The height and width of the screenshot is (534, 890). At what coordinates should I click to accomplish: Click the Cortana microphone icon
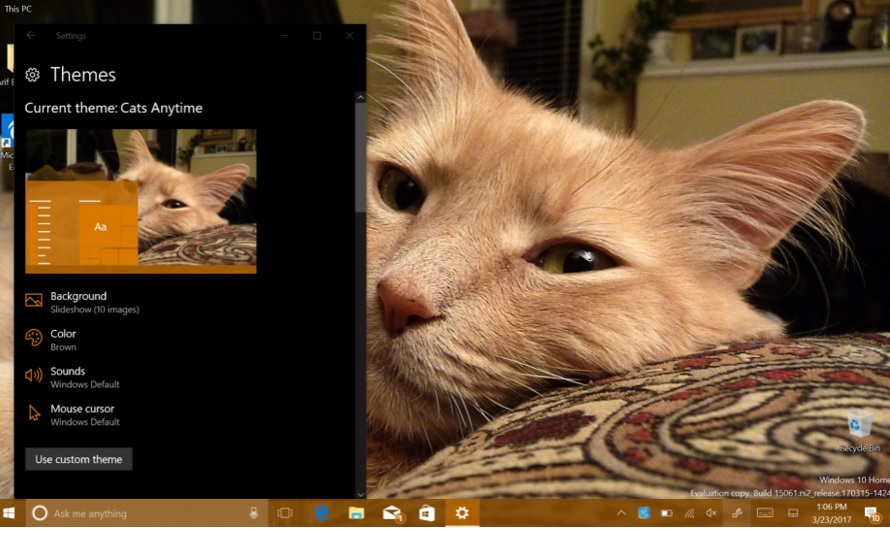[253, 513]
